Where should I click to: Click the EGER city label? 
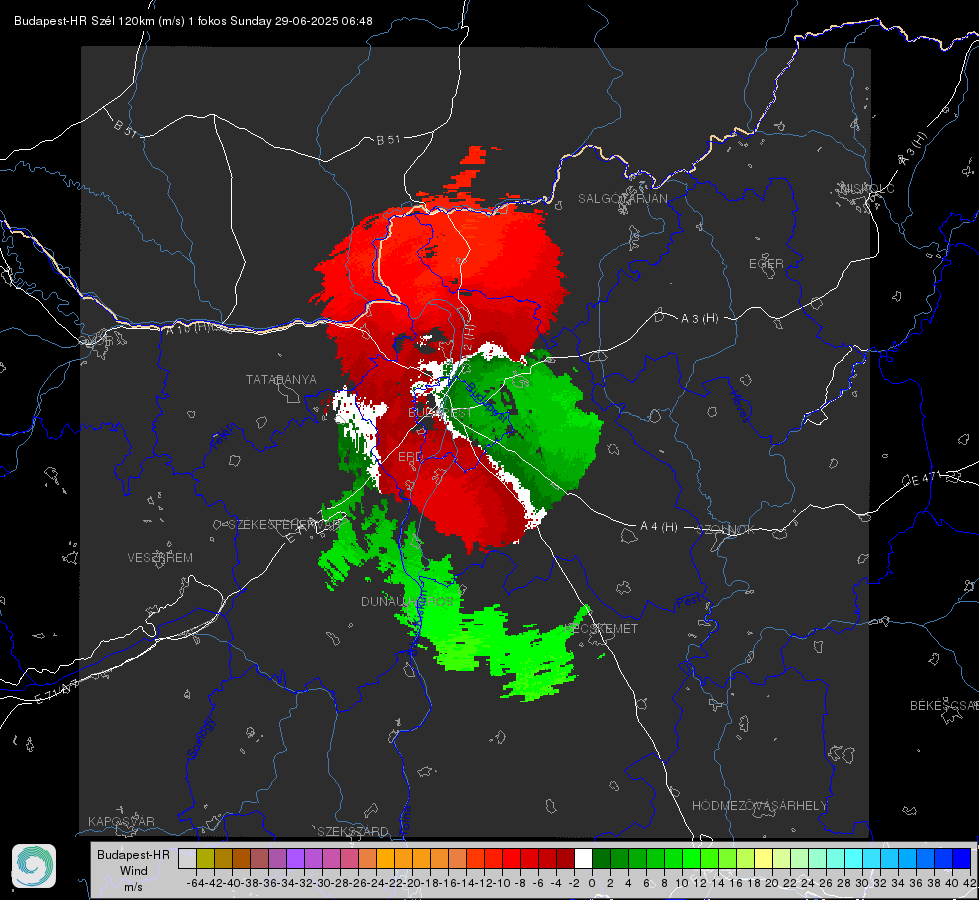point(766,264)
